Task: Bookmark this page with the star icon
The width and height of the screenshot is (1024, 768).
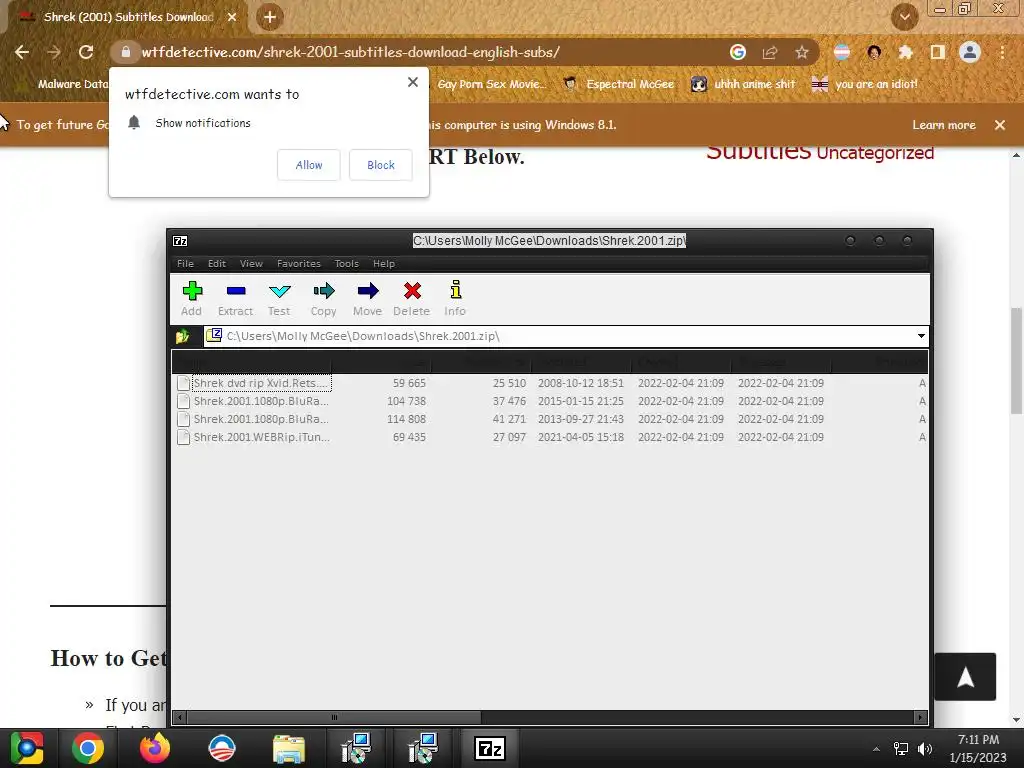Action: point(802,52)
